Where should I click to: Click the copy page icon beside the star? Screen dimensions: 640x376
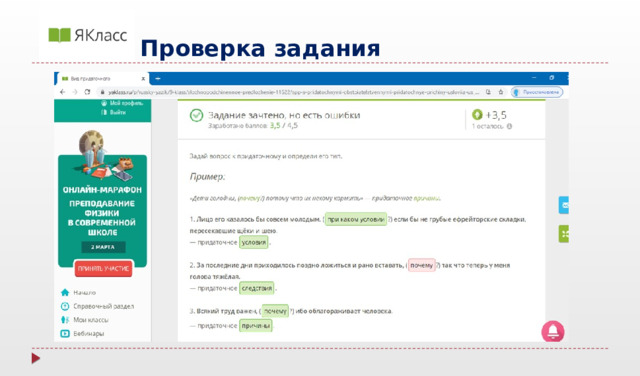point(488,92)
